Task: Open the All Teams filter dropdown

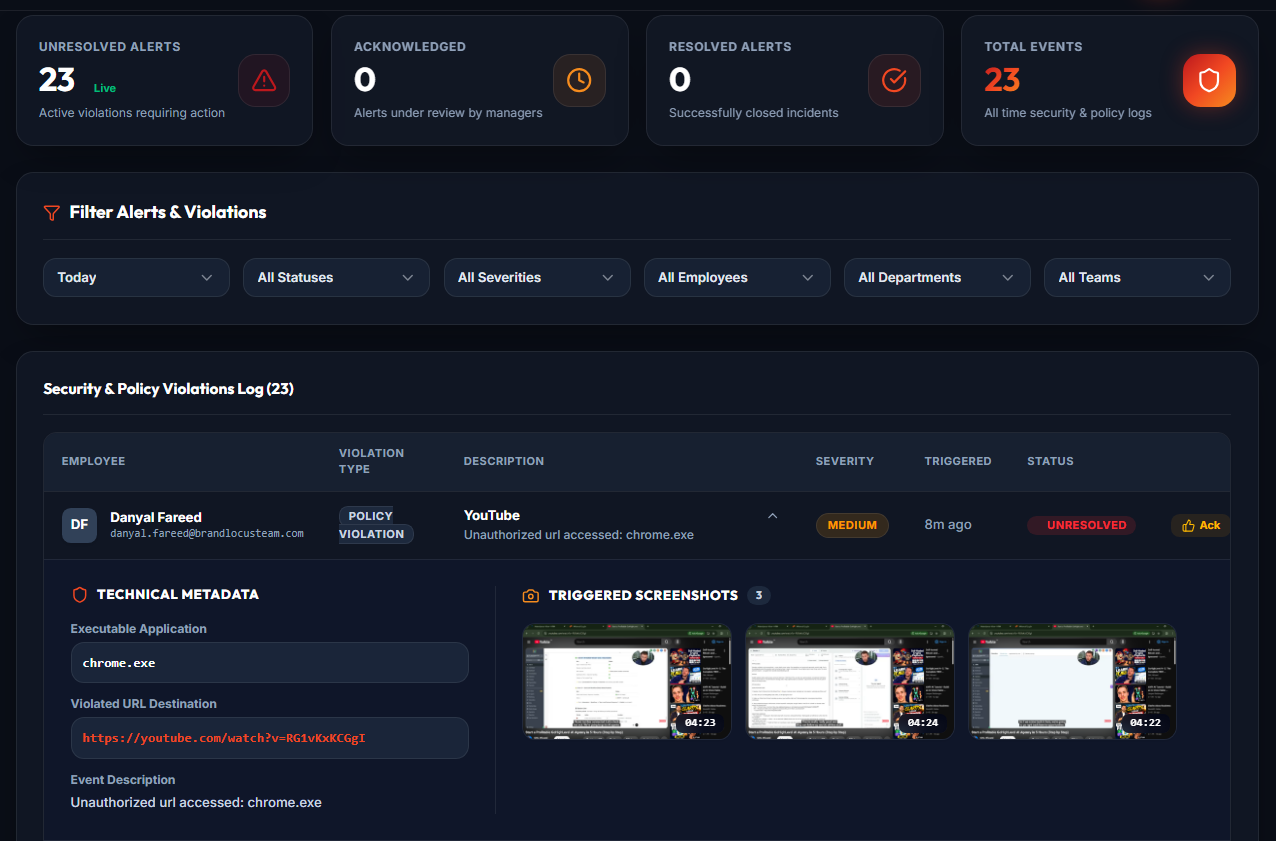Action: pos(1137,278)
